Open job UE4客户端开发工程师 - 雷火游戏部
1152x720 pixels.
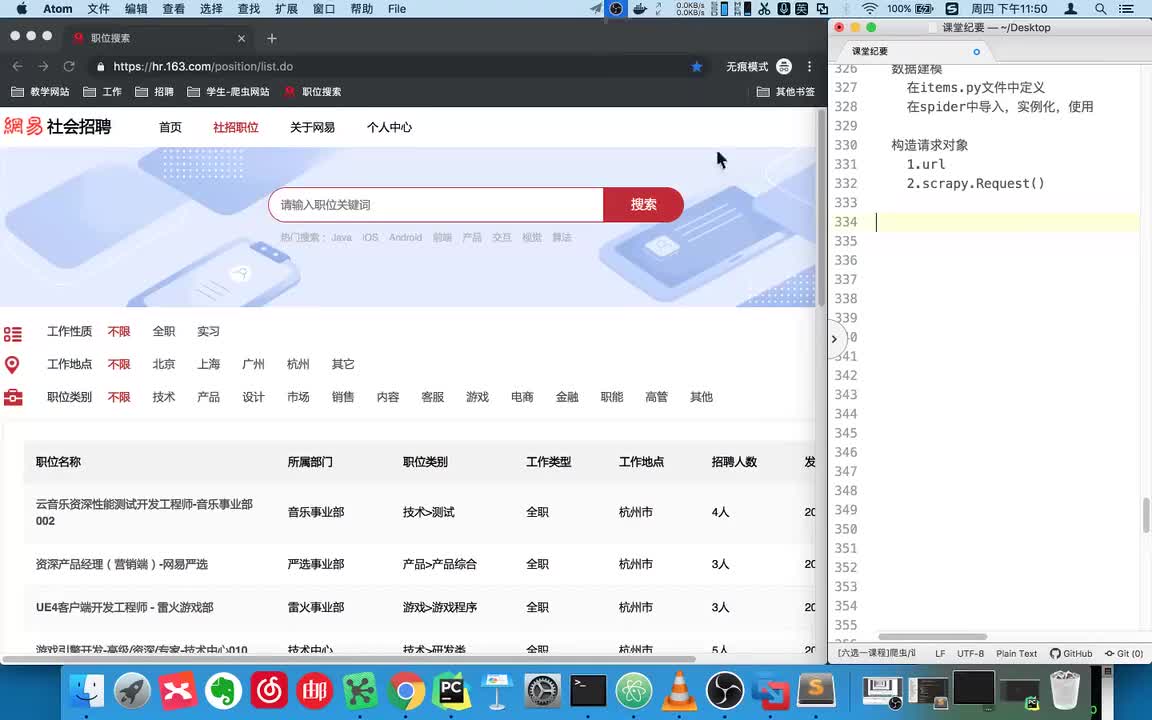125,608
